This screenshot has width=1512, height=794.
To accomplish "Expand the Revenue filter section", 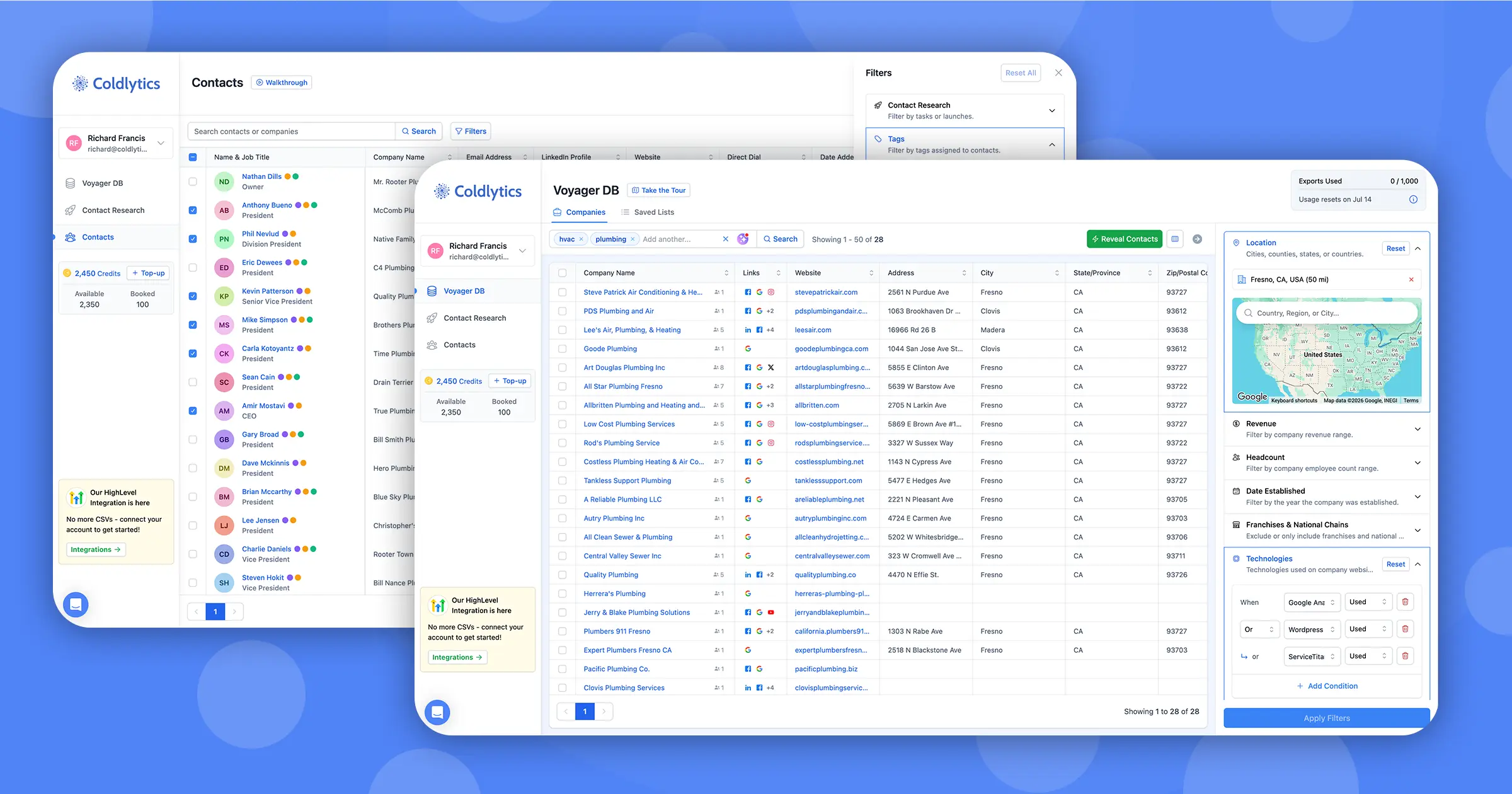I will pos(1326,429).
